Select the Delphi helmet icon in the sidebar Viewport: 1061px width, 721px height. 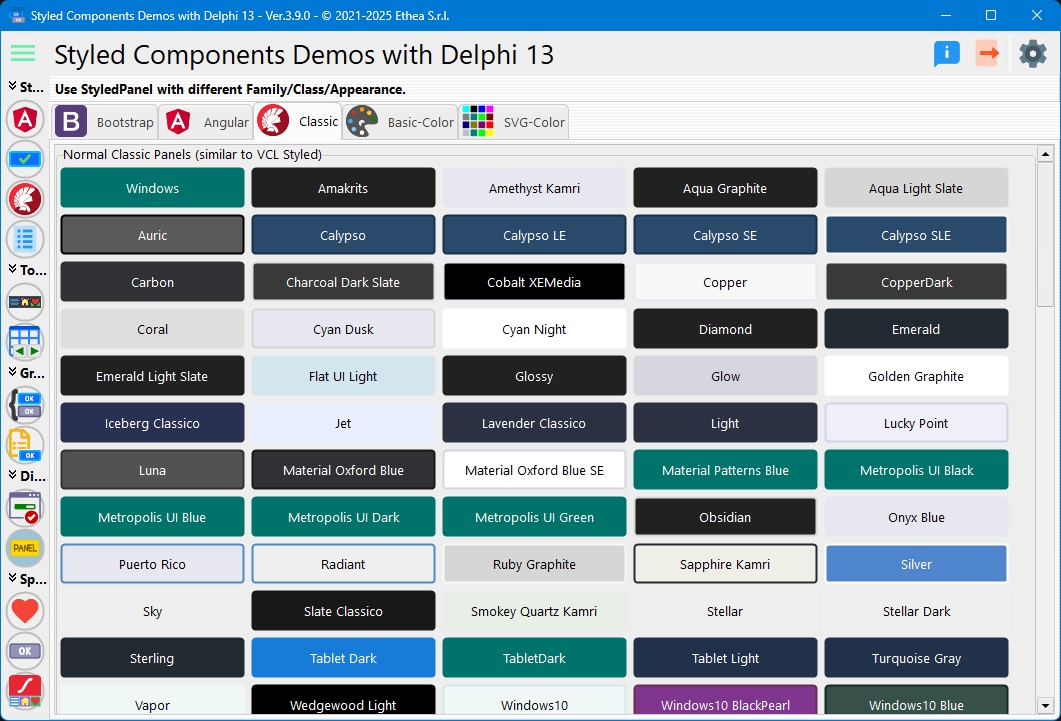coord(25,199)
